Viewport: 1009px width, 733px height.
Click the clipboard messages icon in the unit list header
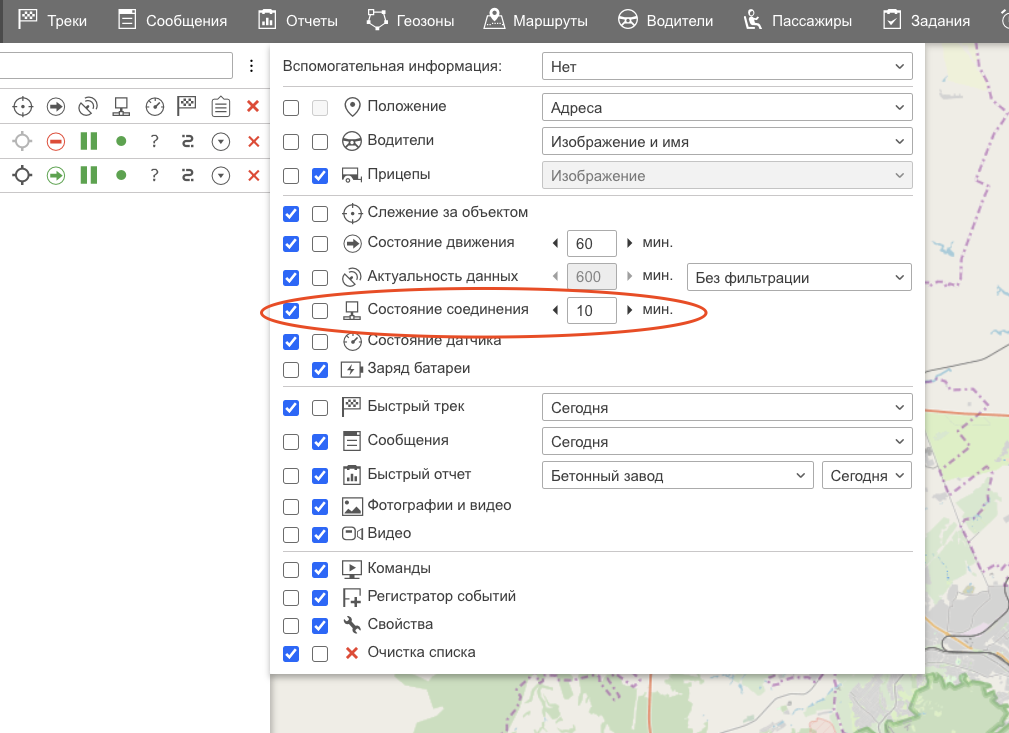click(221, 106)
